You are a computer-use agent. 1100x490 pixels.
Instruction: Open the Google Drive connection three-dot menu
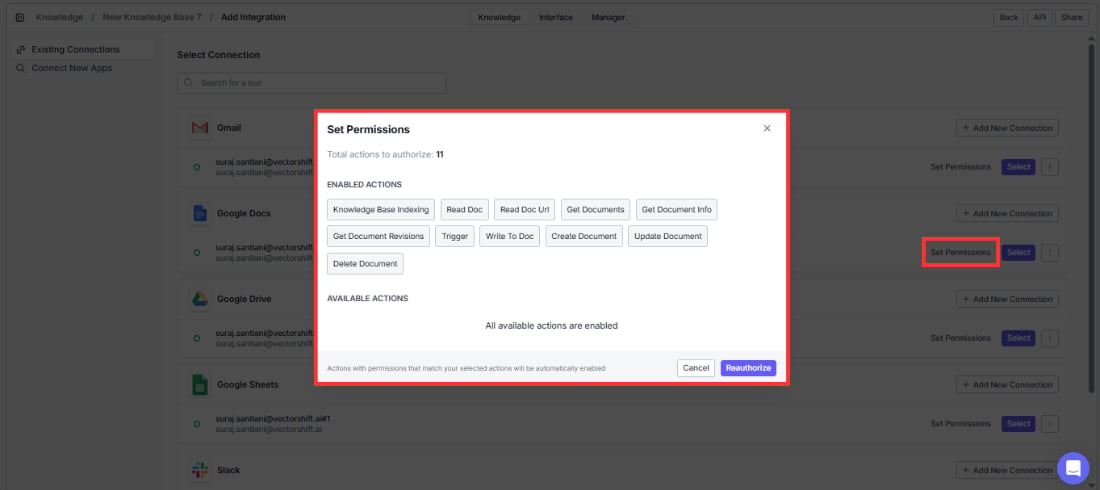click(1049, 338)
